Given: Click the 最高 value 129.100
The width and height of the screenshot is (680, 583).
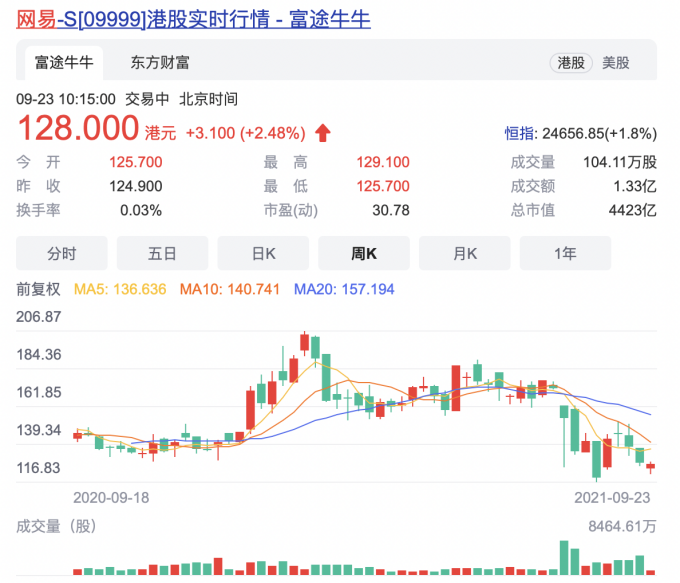Looking at the screenshot, I should click(x=382, y=162).
